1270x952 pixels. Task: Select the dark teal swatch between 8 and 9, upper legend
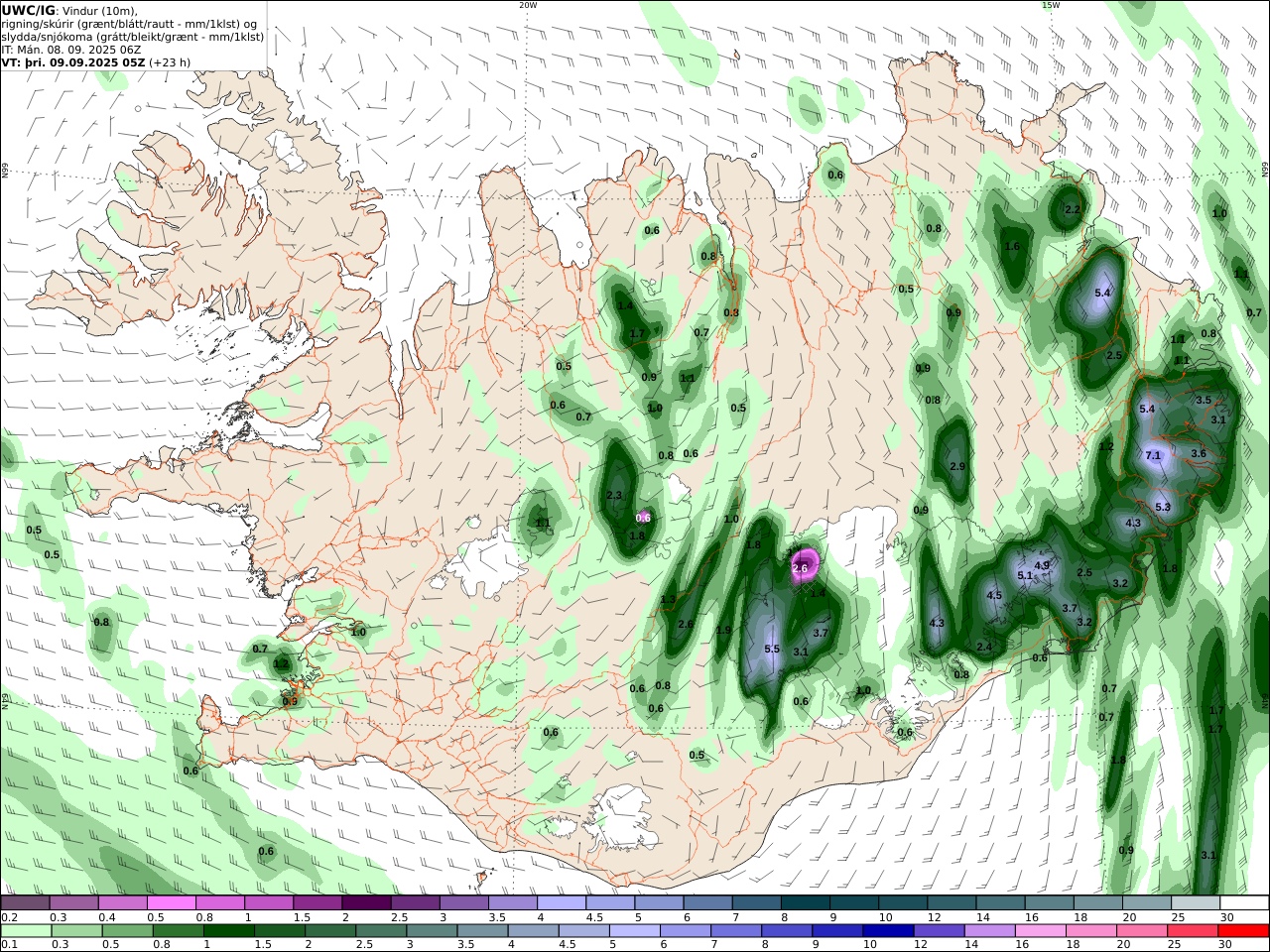(808, 903)
